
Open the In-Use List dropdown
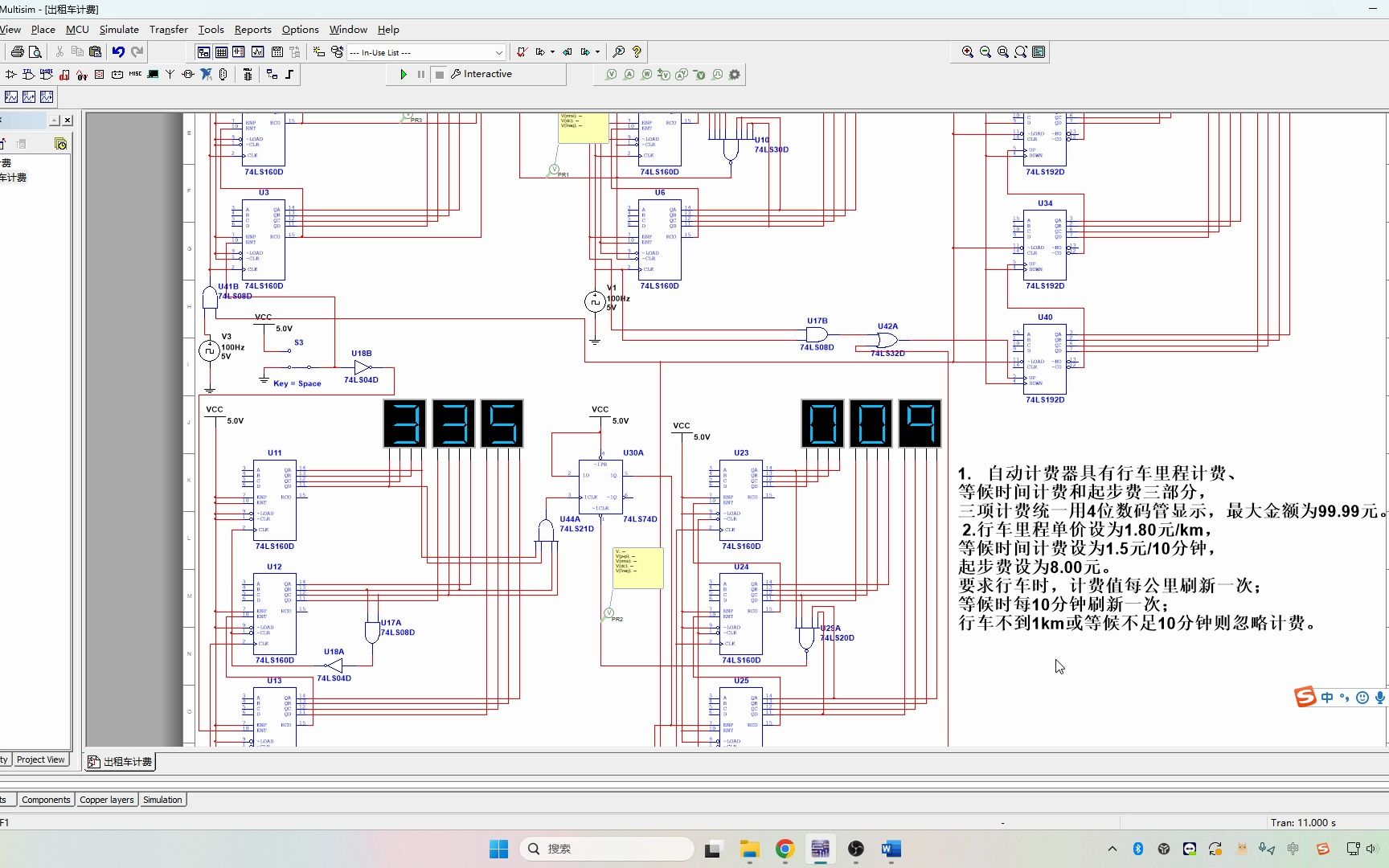tap(498, 52)
